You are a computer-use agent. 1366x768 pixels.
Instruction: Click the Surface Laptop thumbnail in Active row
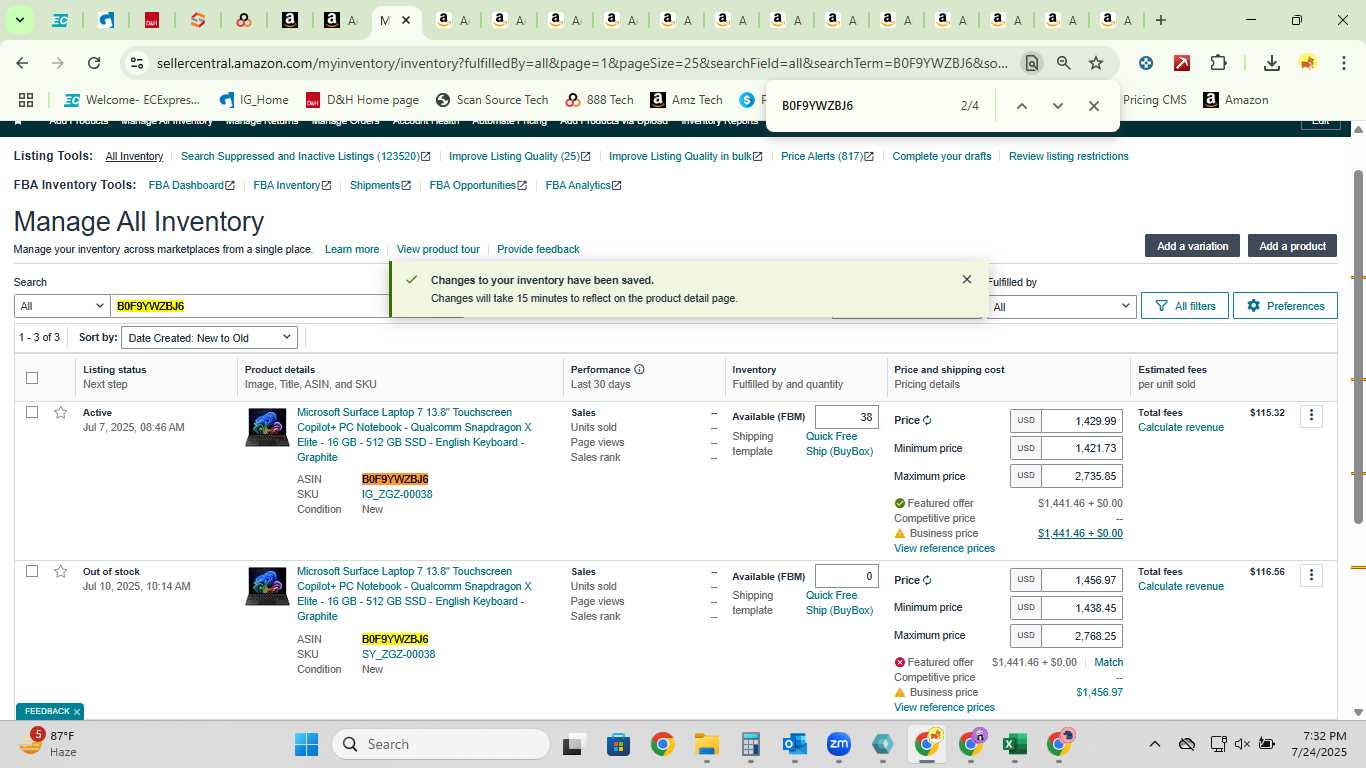tap(267, 427)
